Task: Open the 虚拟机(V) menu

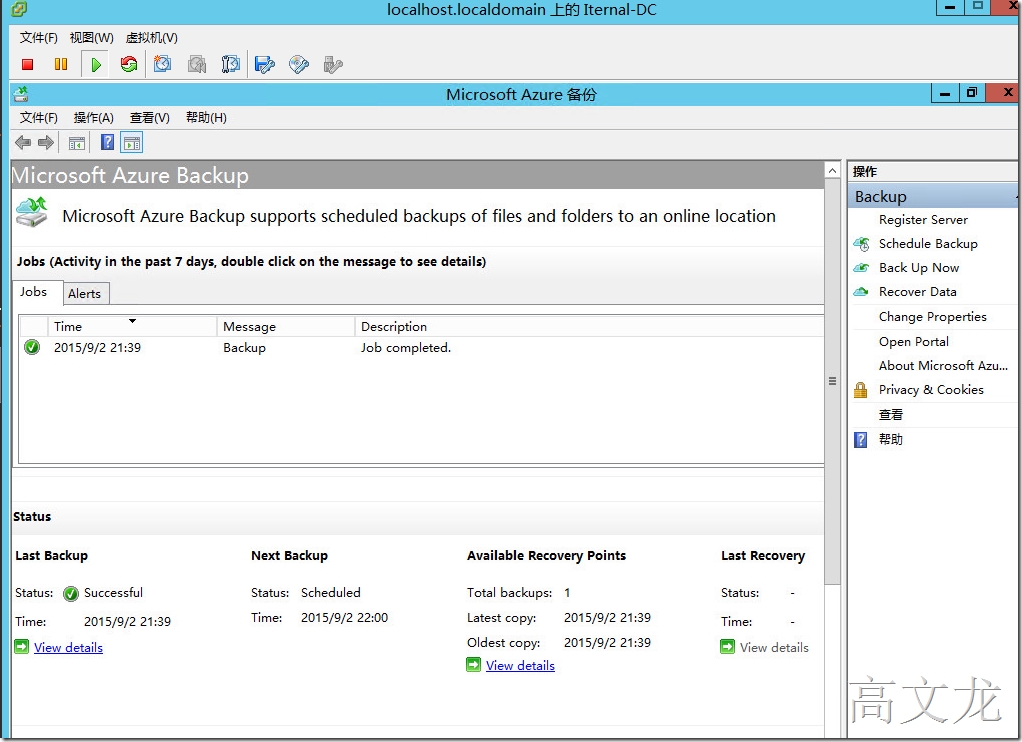Action: pos(151,38)
